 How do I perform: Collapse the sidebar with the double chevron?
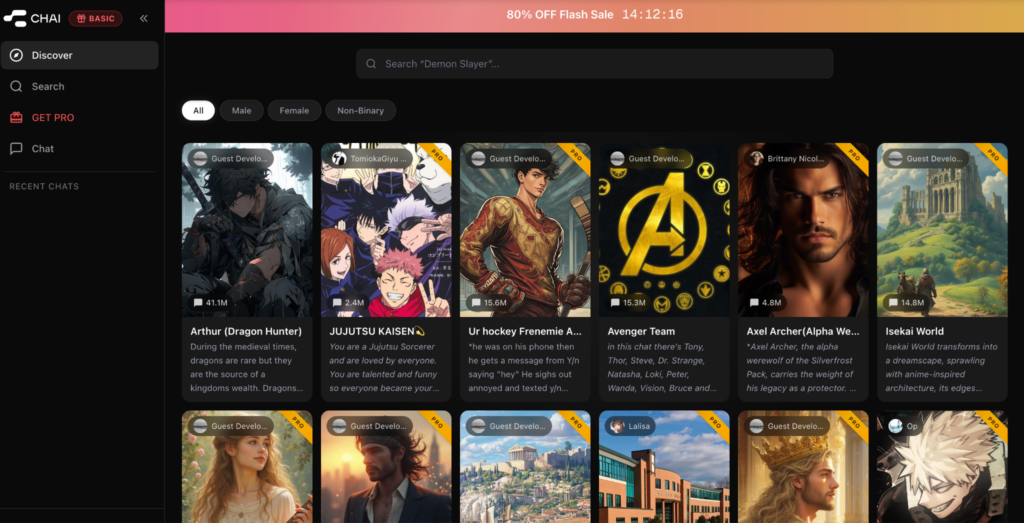[144, 18]
